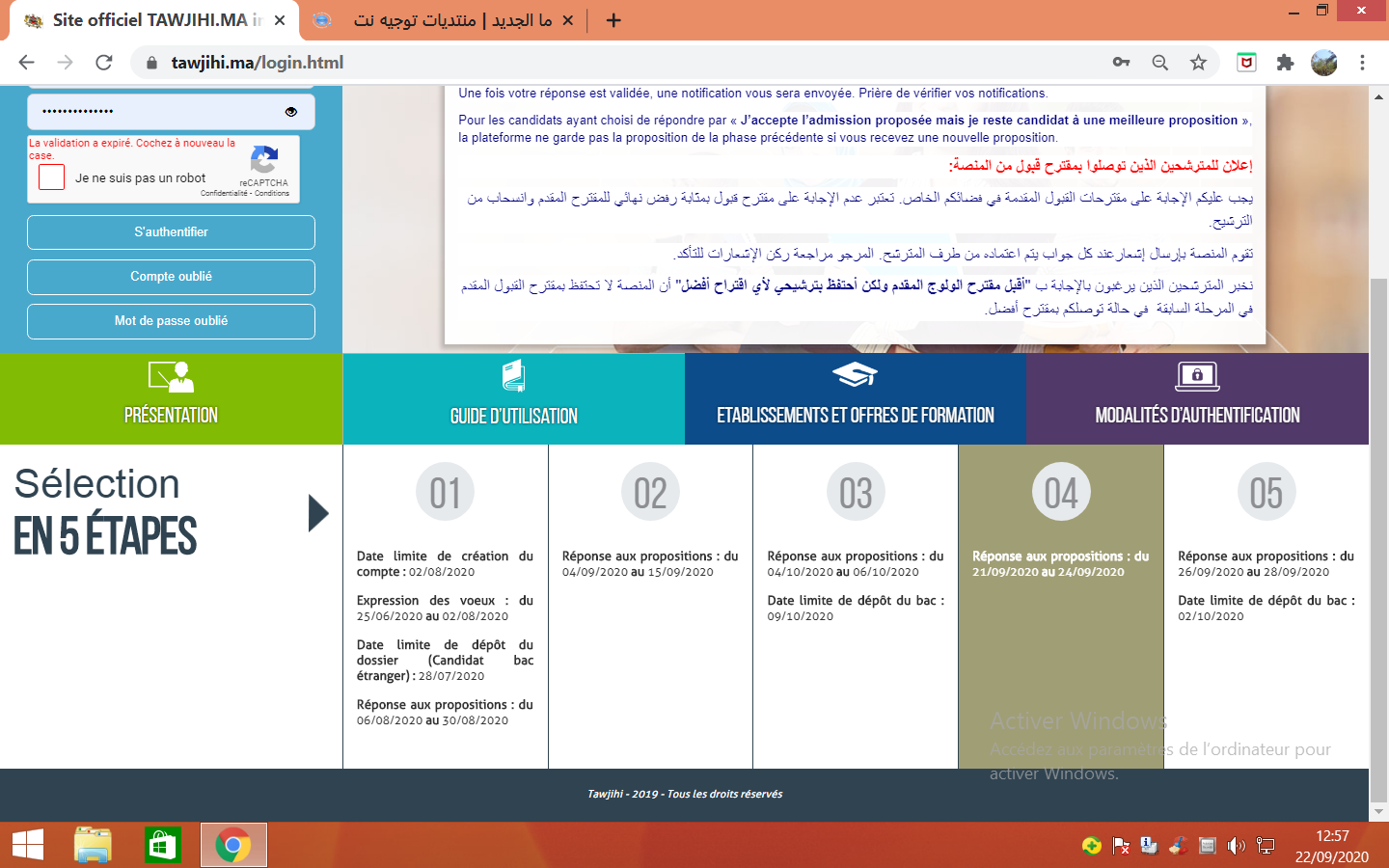Image resolution: width=1389 pixels, height=868 pixels.
Task: Click inside the password input field
Action: coord(154,112)
